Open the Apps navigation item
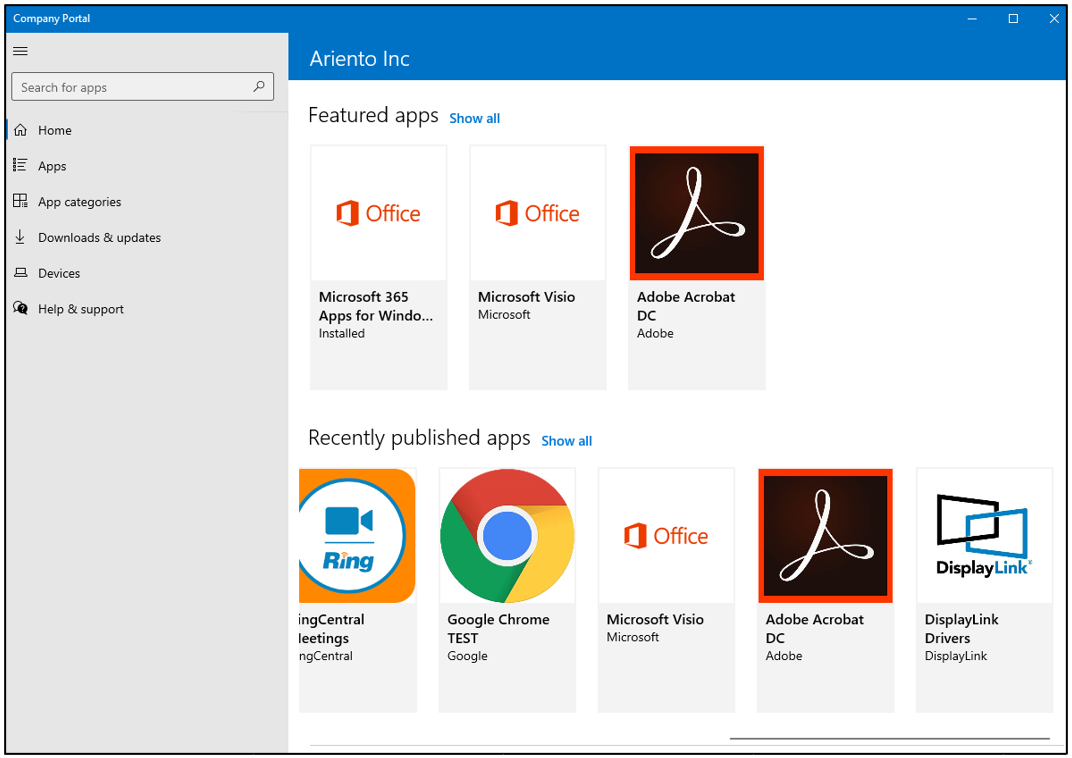The height and width of the screenshot is (758, 1072). (52, 166)
